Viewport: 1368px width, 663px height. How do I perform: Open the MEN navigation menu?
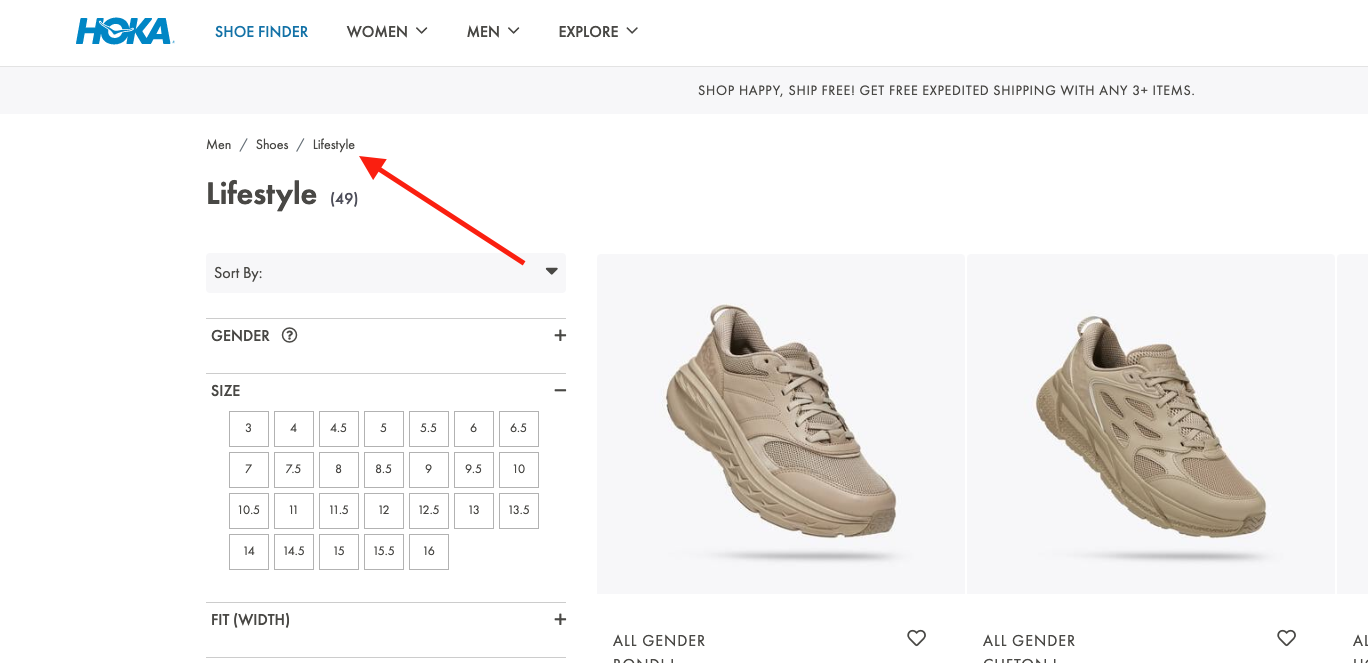(x=493, y=32)
